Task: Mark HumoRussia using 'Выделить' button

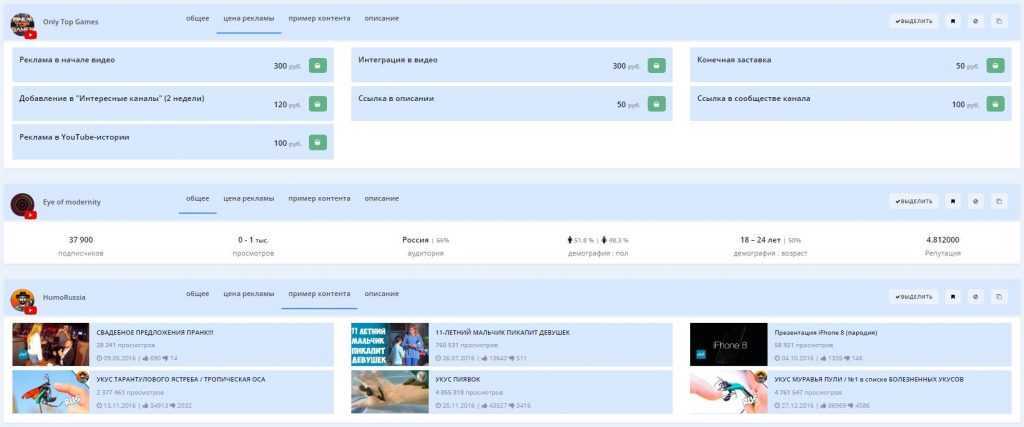Action: pyautogui.click(x=914, y=297)
